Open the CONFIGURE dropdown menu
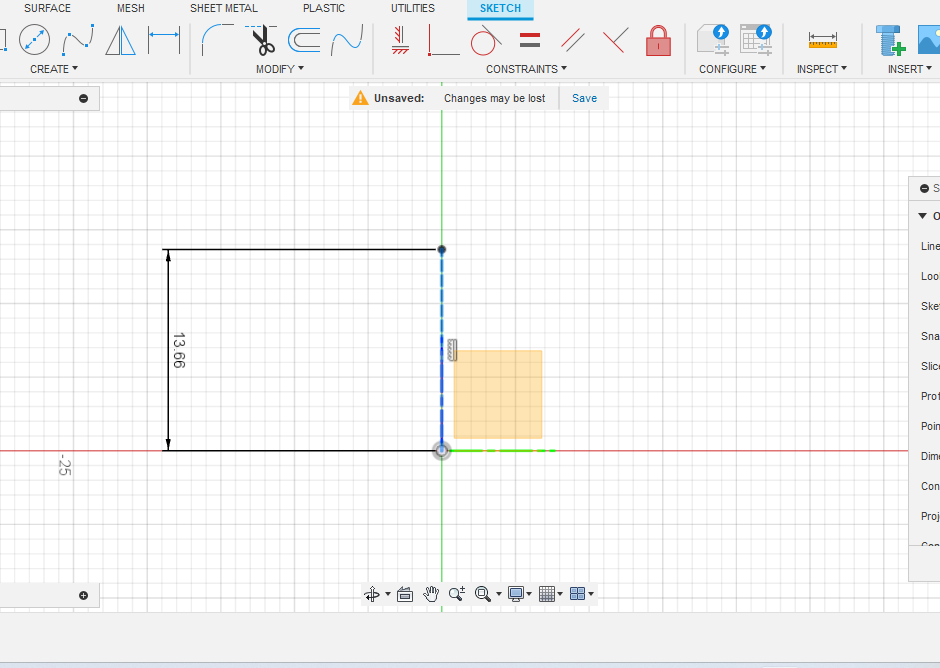The height and width of the screenshot is (668, 940). 733,69
